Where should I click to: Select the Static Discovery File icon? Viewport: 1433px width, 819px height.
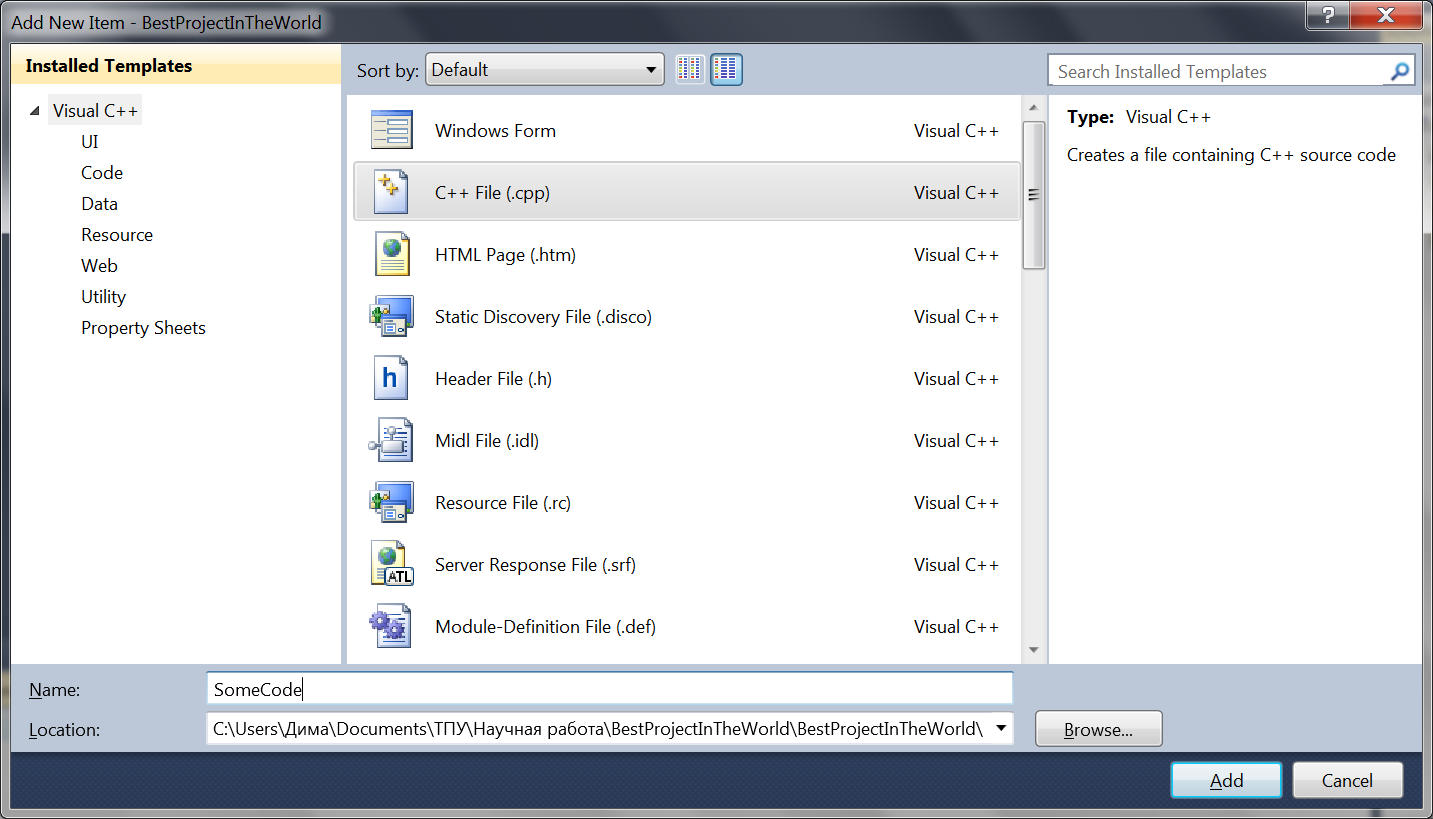click(x=391, y=317)
